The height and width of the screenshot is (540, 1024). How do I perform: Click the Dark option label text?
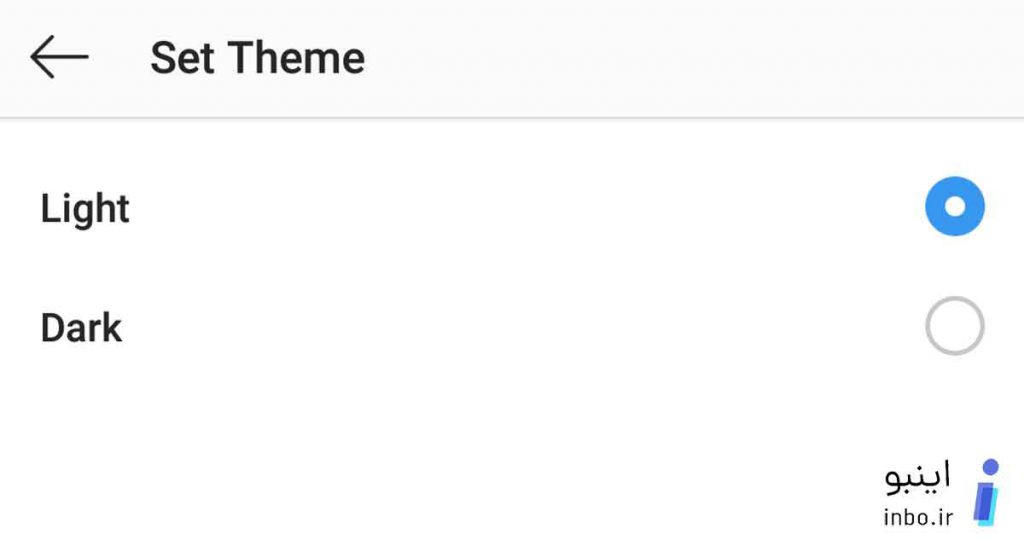(81, 328)
